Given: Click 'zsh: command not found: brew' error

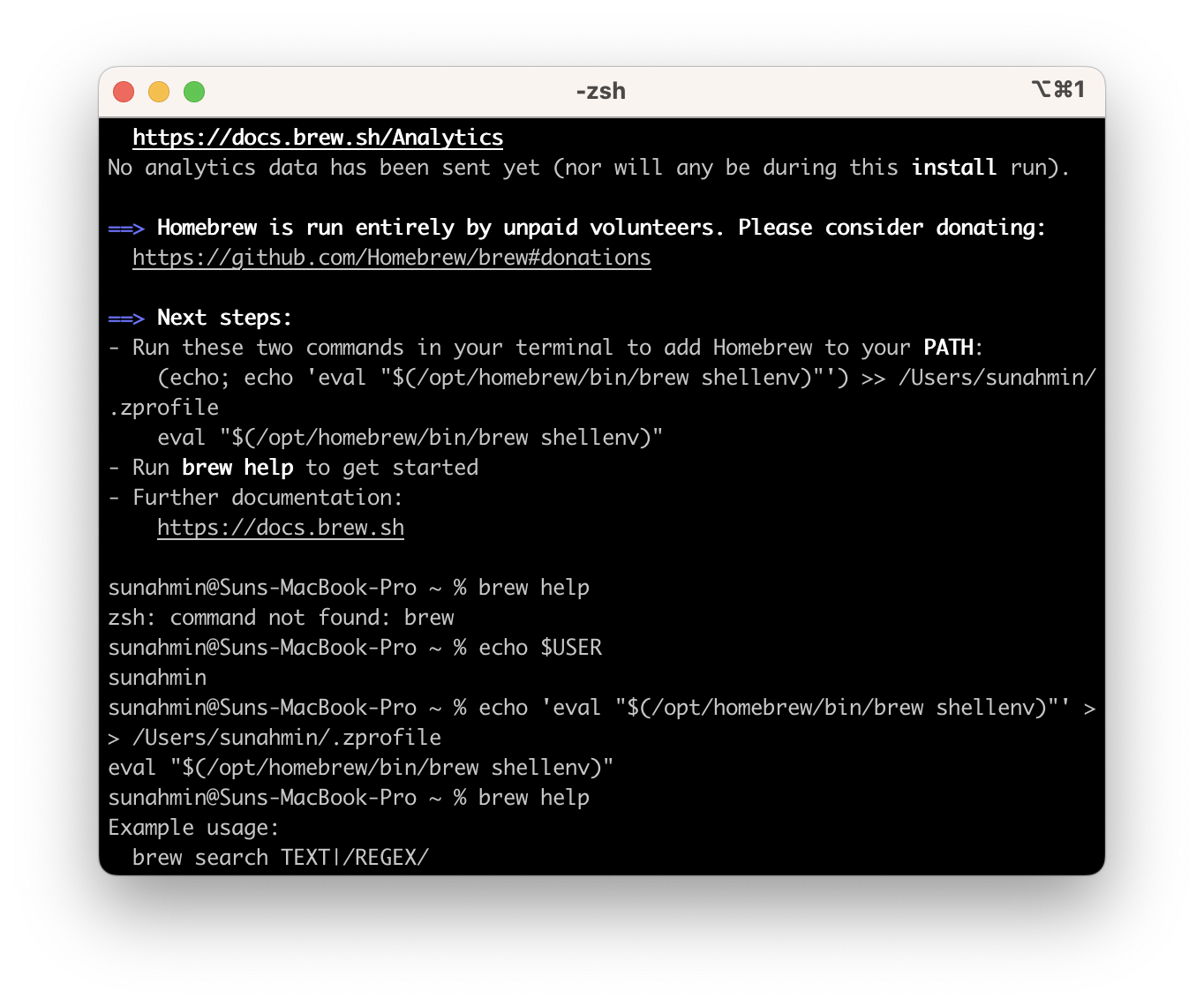Looking at the screenshot, I should 281,618.
